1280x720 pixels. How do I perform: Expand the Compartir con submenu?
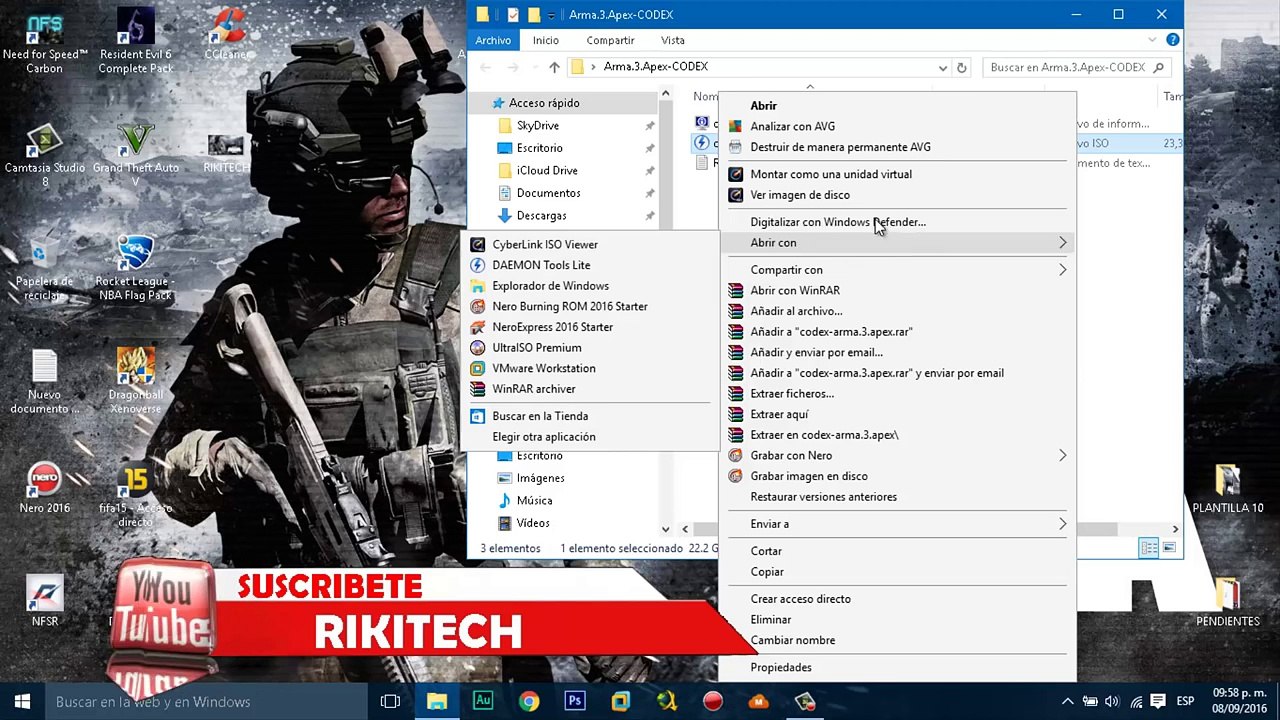(897, 270)
